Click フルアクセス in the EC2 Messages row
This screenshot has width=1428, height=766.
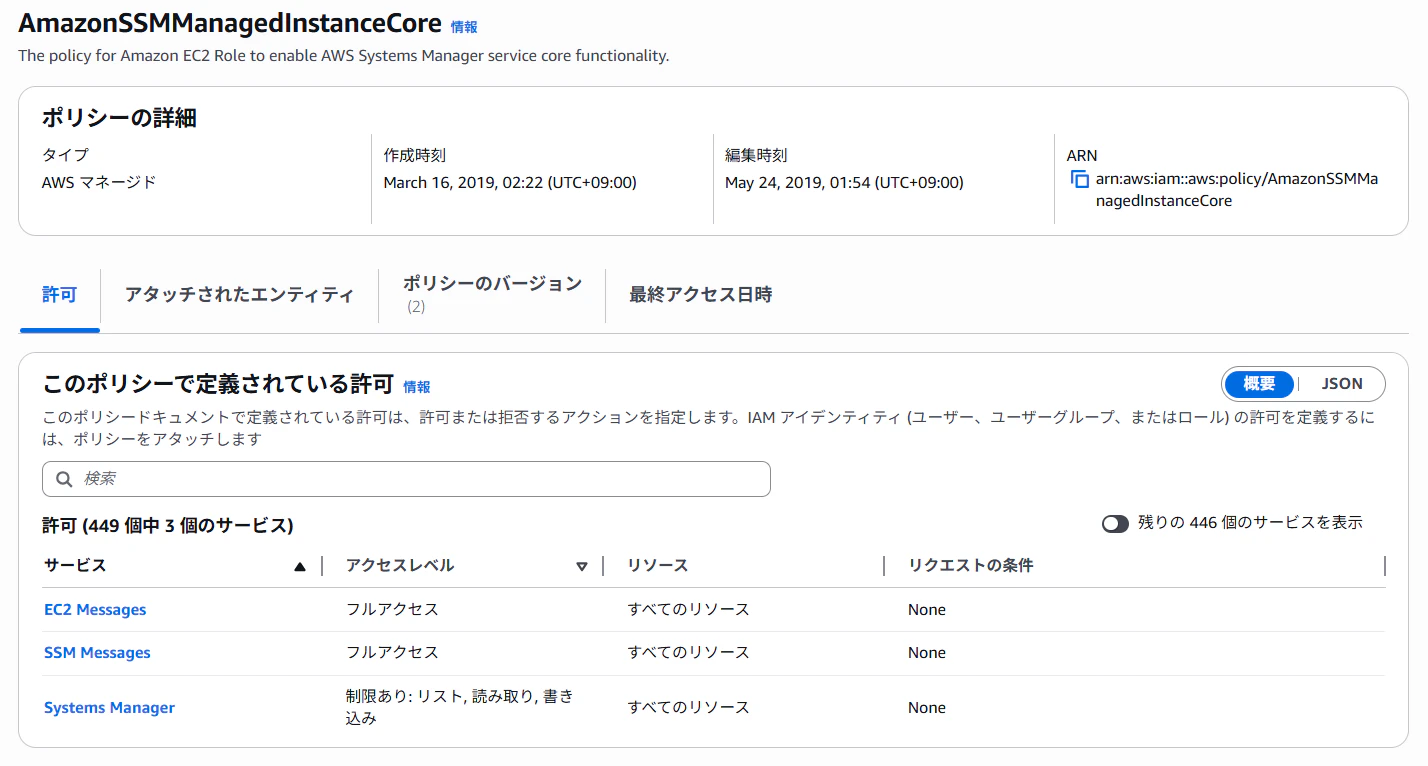[x=392, y=610]
